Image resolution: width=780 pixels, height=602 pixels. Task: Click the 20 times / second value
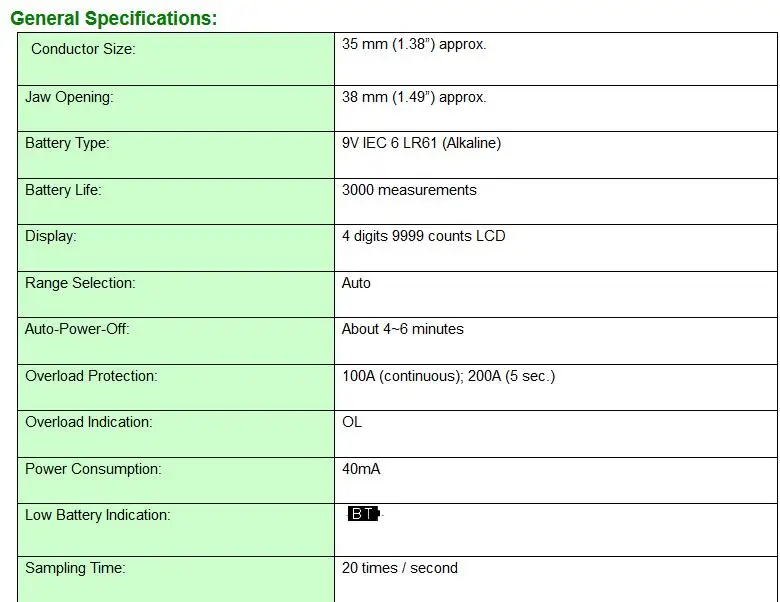[x=399, y=568]
